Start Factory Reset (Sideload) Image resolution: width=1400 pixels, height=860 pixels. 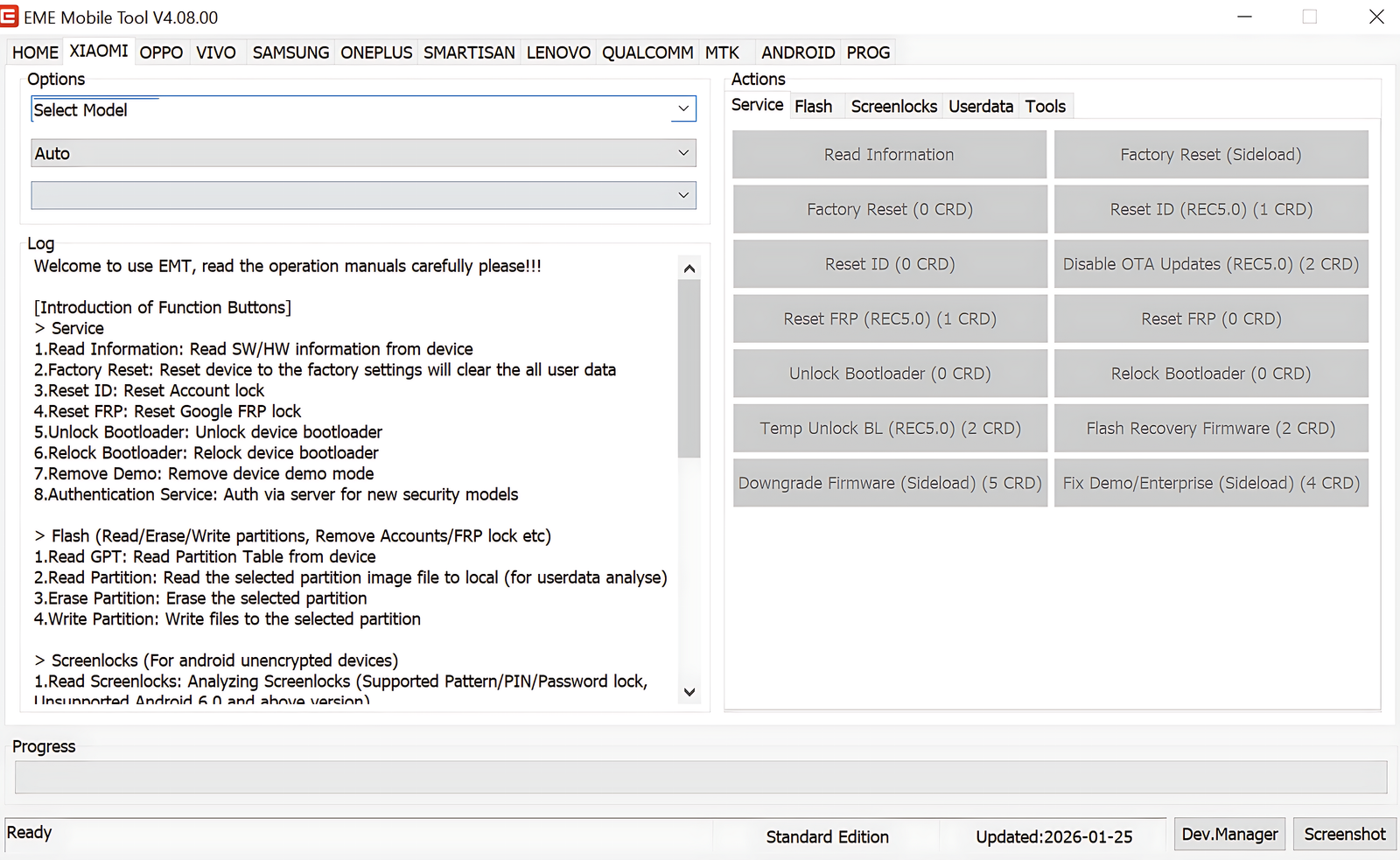[1210, 154]
